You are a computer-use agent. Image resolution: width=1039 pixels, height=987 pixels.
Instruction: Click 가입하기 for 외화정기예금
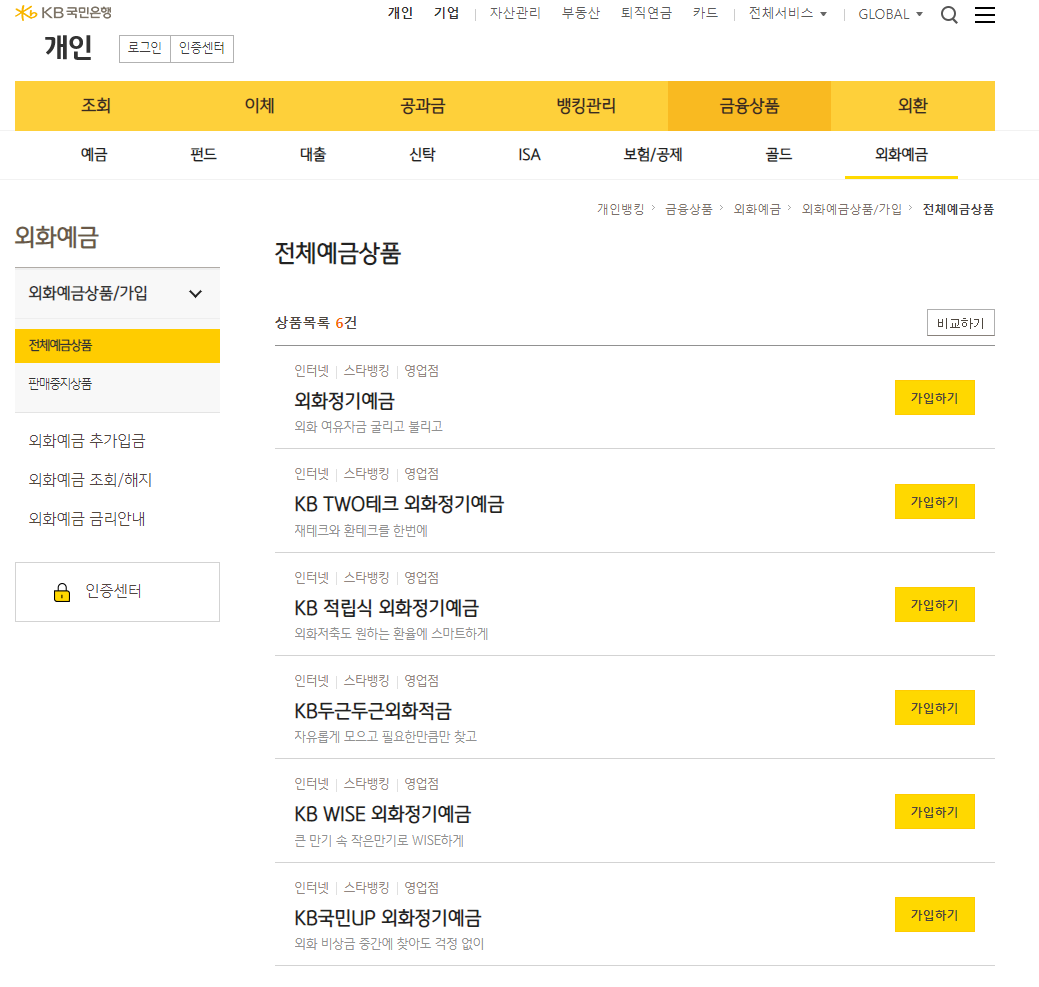(934, 398)
